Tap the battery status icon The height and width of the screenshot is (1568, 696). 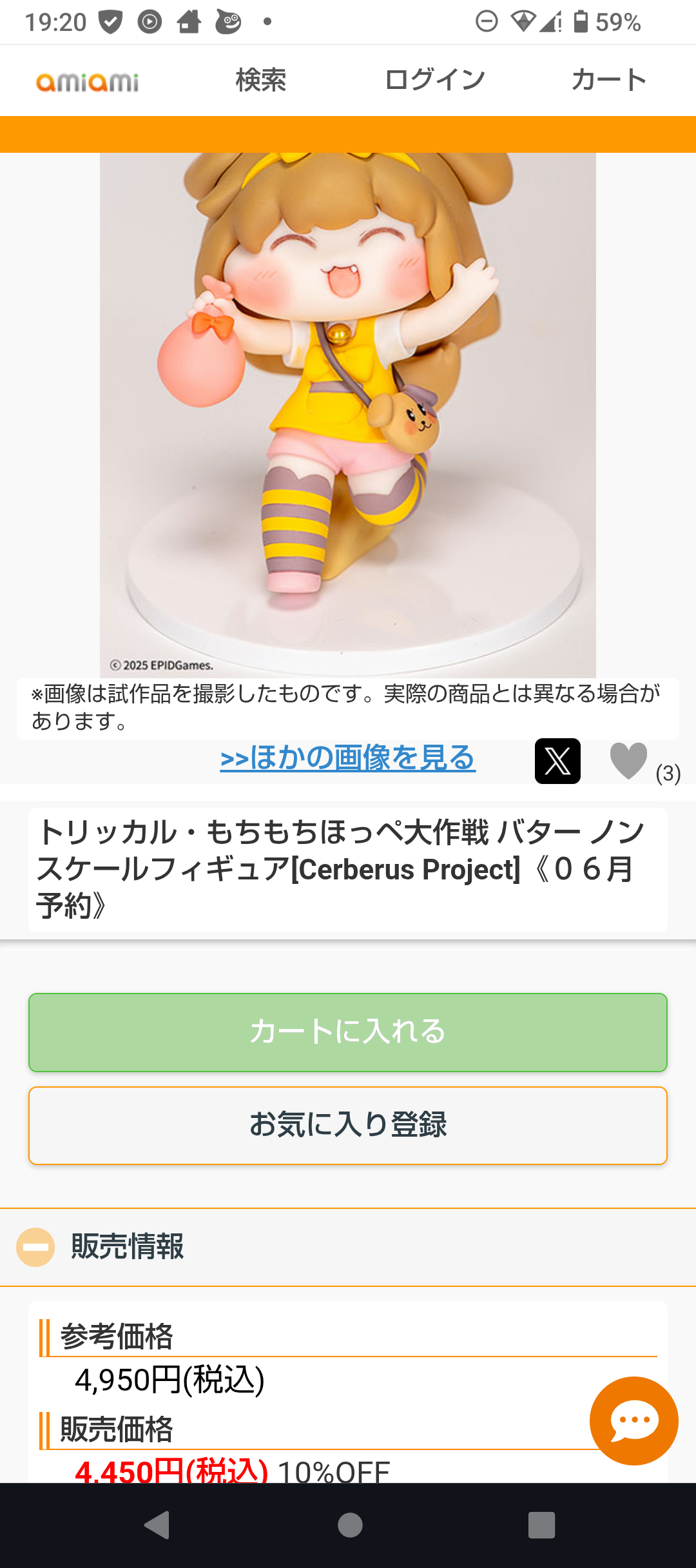(x=581, y=22)
